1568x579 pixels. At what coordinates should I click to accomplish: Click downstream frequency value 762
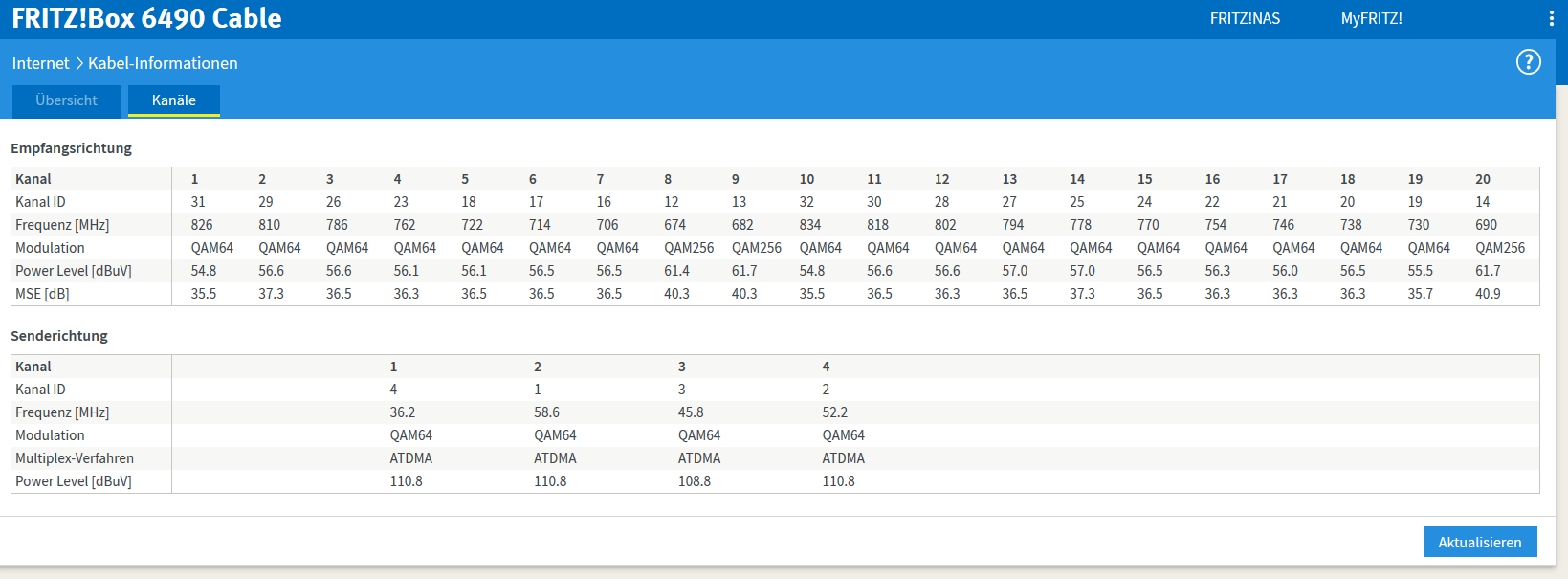405,225
